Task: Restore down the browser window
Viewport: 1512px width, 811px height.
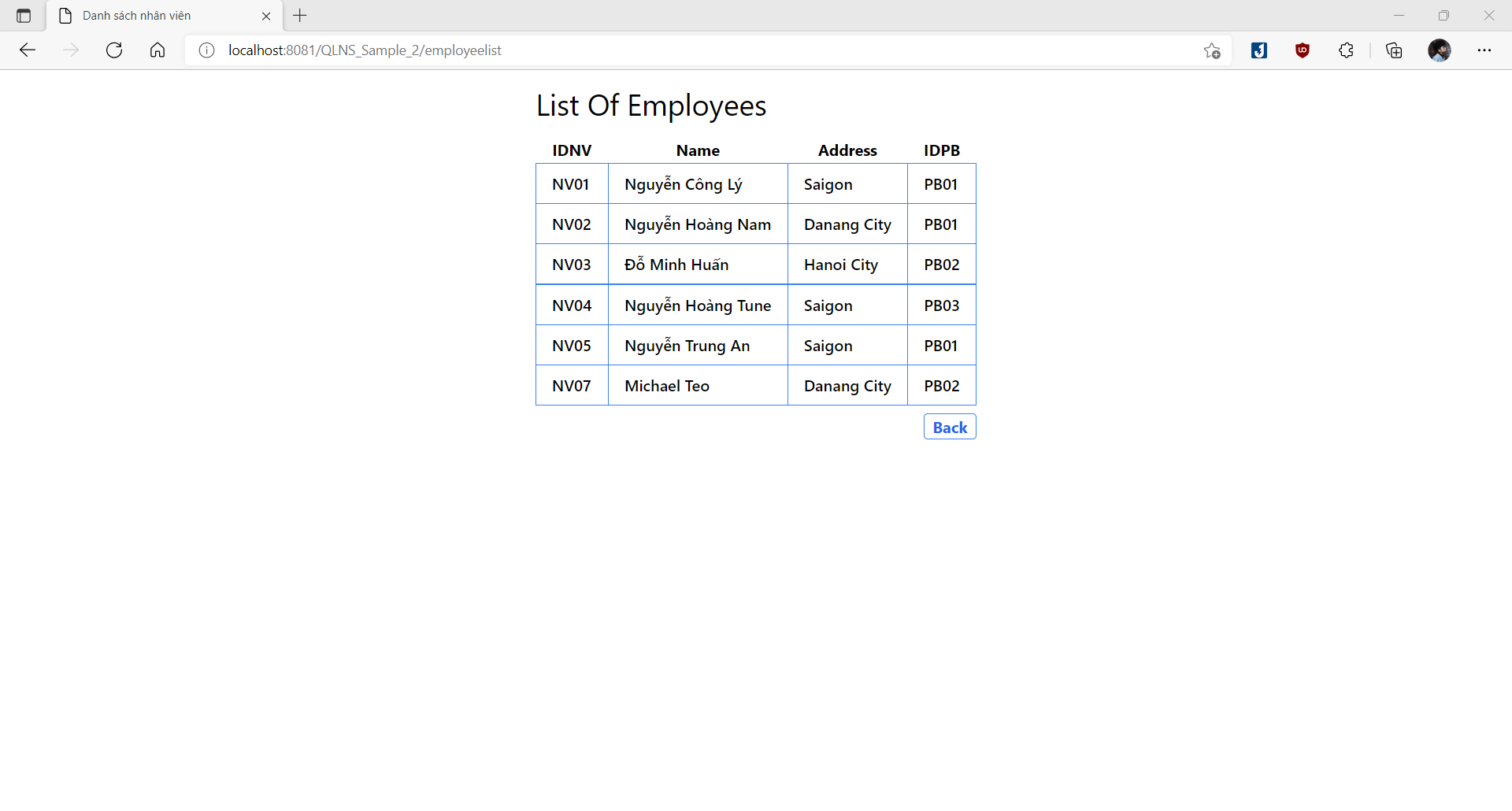Action: [x=1443, y=16]
